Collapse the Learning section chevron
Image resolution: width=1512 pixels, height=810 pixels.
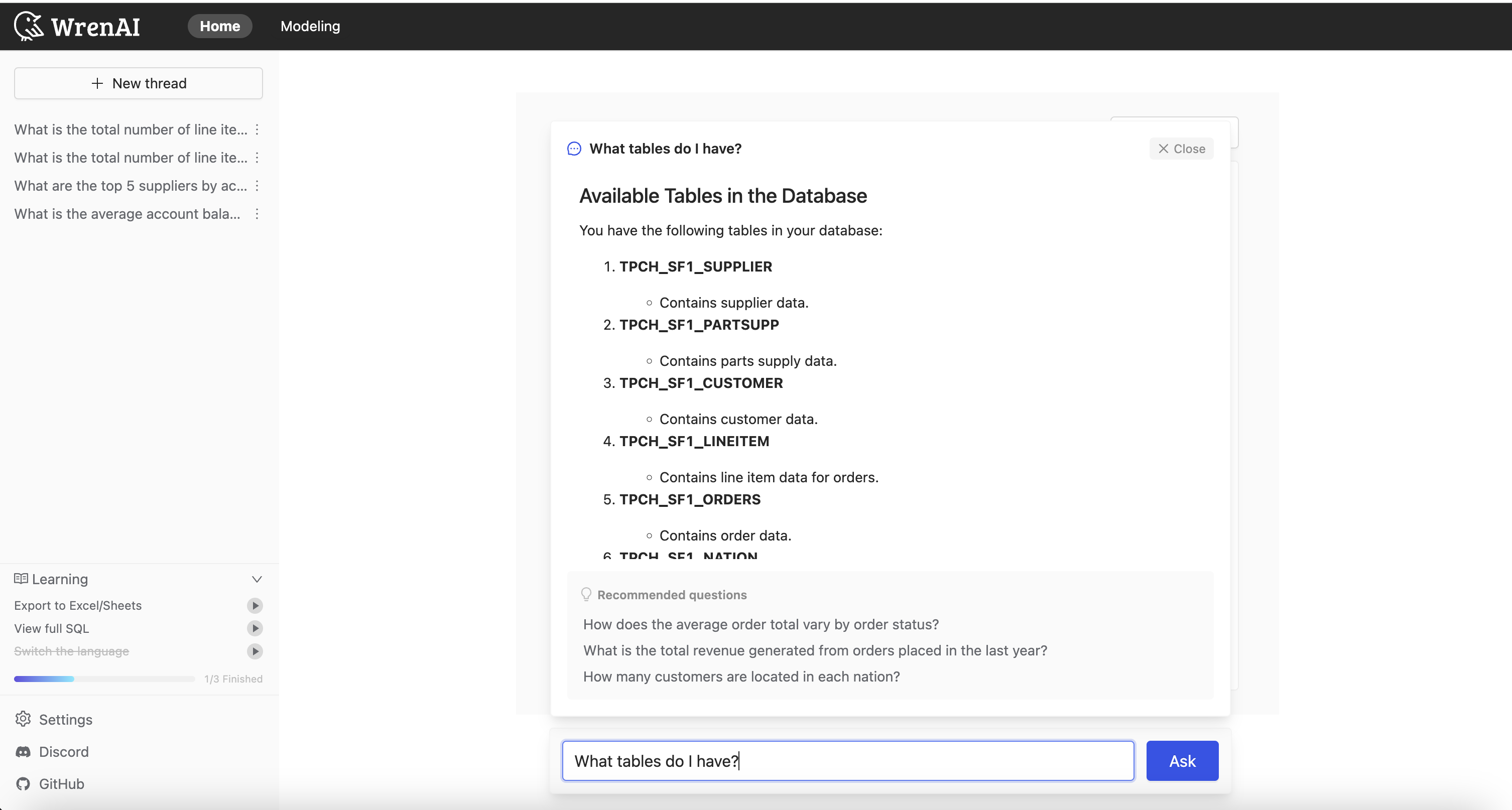[257, 579]
